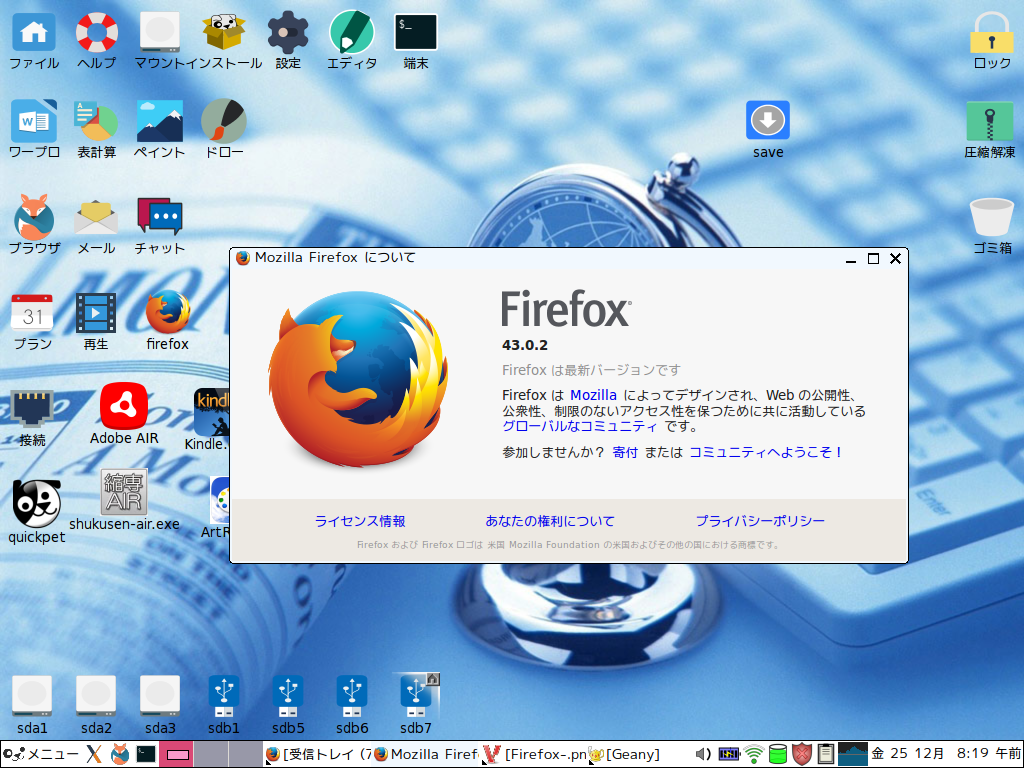1024x768 pixels.
Task: Open the sdb5 USB drive icon
Action: [x=288, y=696]
